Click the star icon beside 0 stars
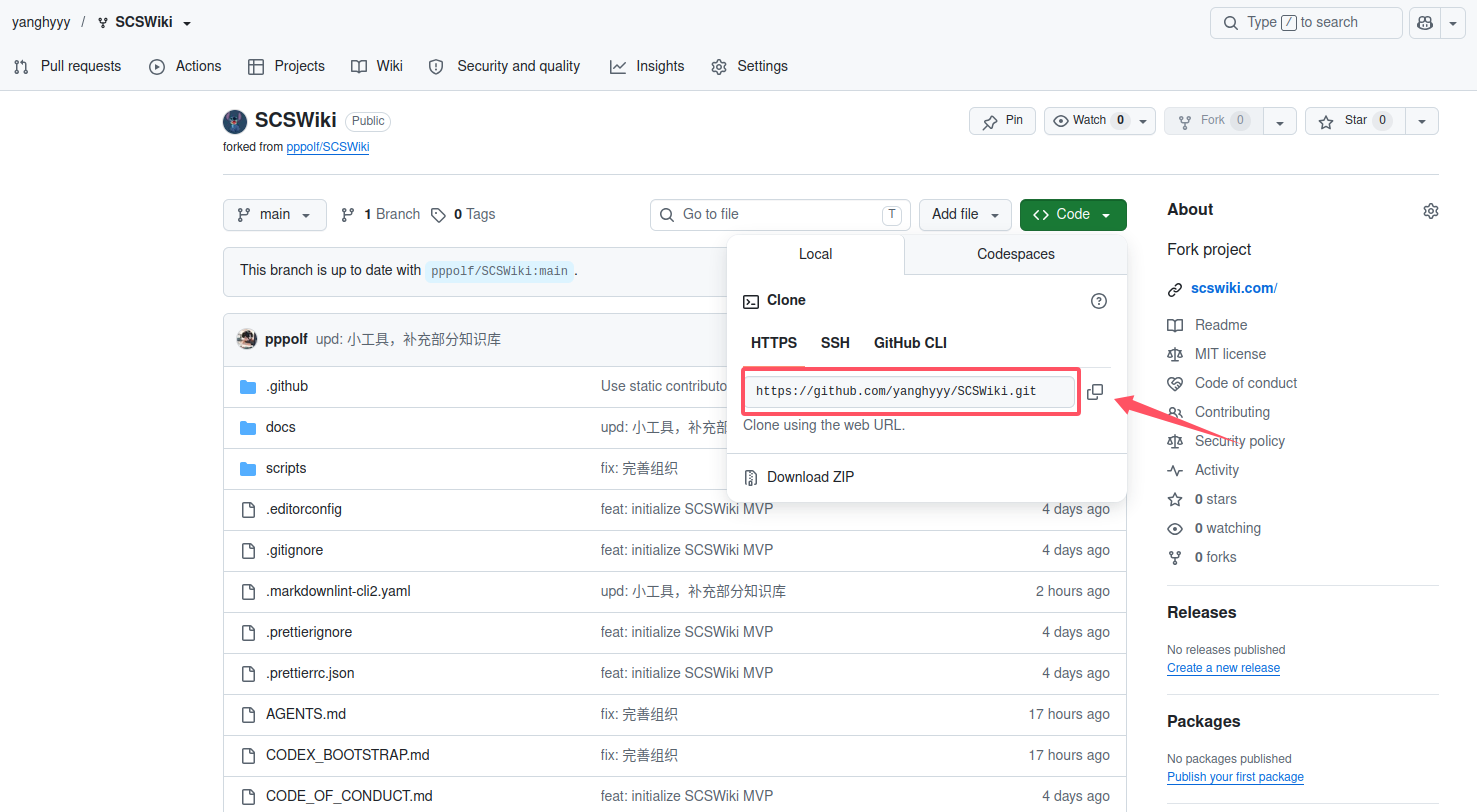 1175,500
